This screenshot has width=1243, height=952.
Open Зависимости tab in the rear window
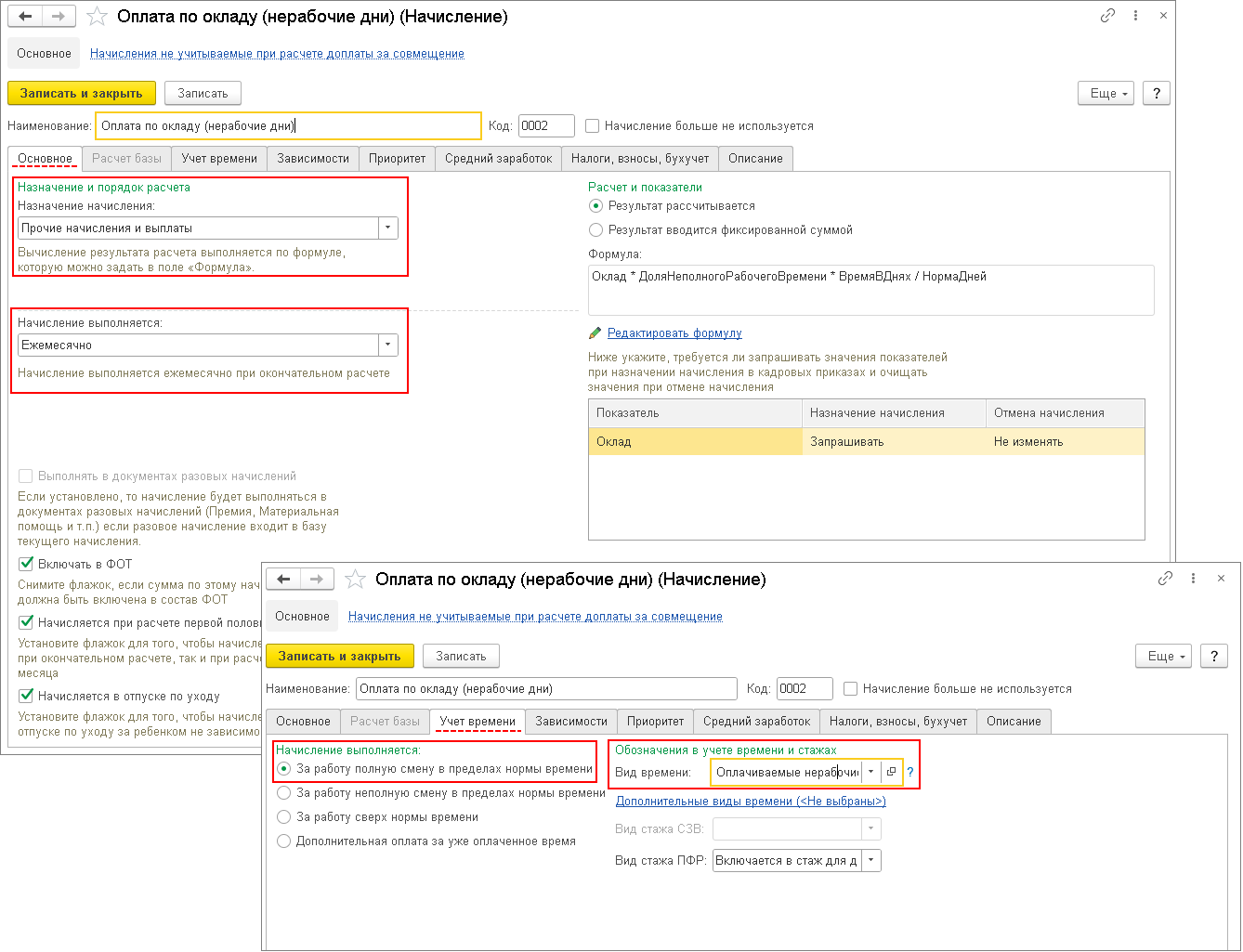click(313, 159)
